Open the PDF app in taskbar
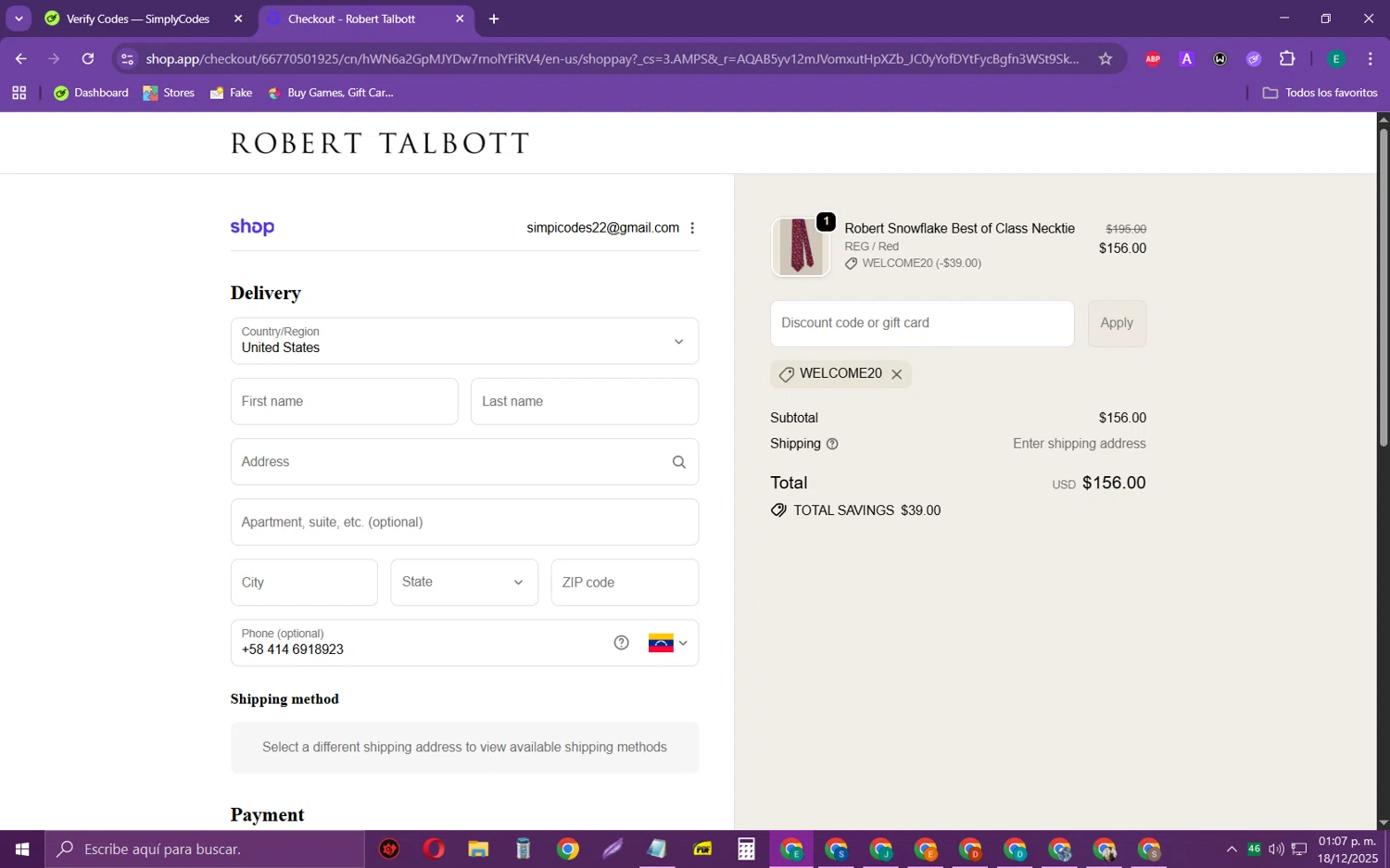 (x=702, y=849)
